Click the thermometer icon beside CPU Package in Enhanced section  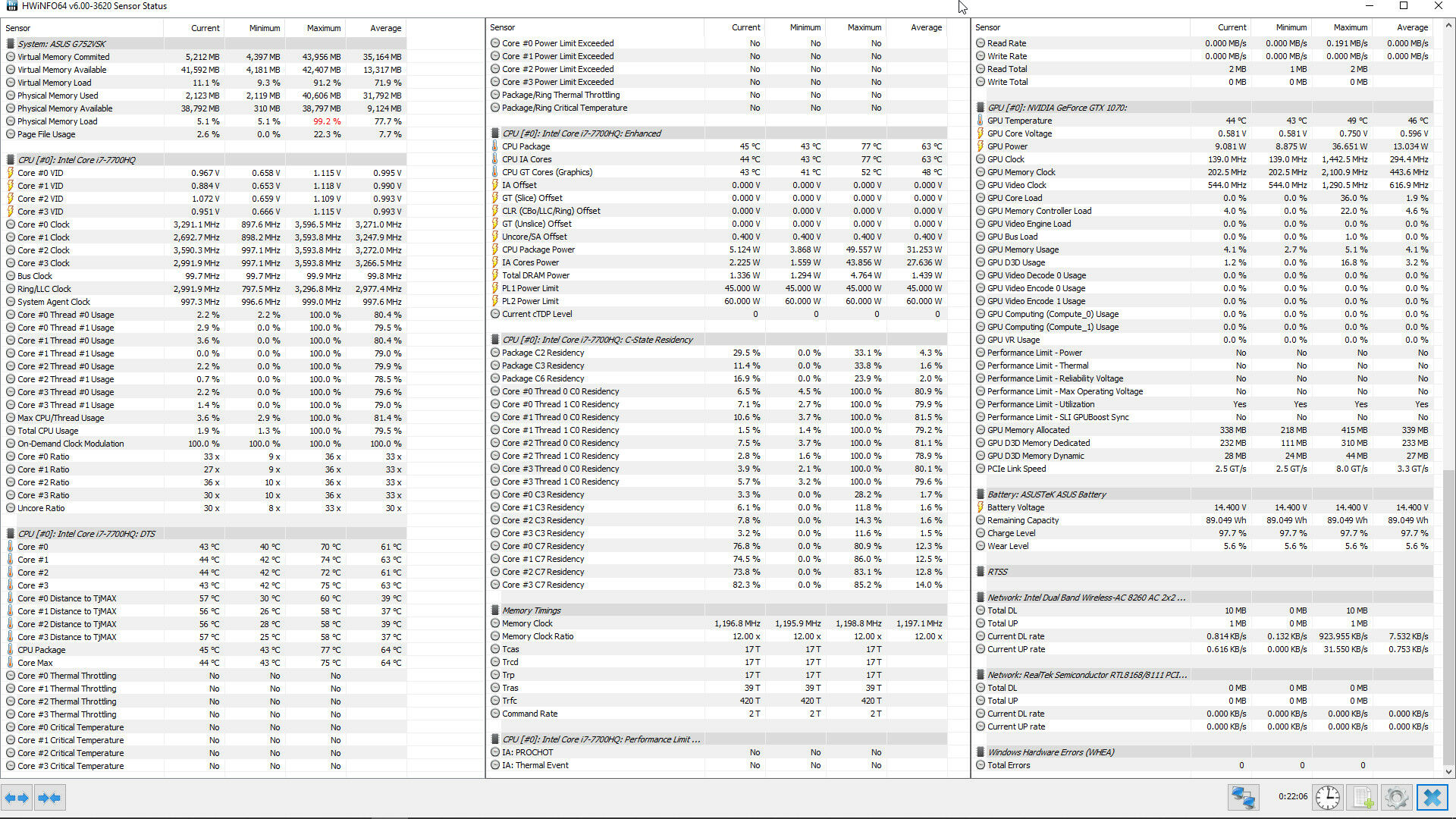point(495,146)
